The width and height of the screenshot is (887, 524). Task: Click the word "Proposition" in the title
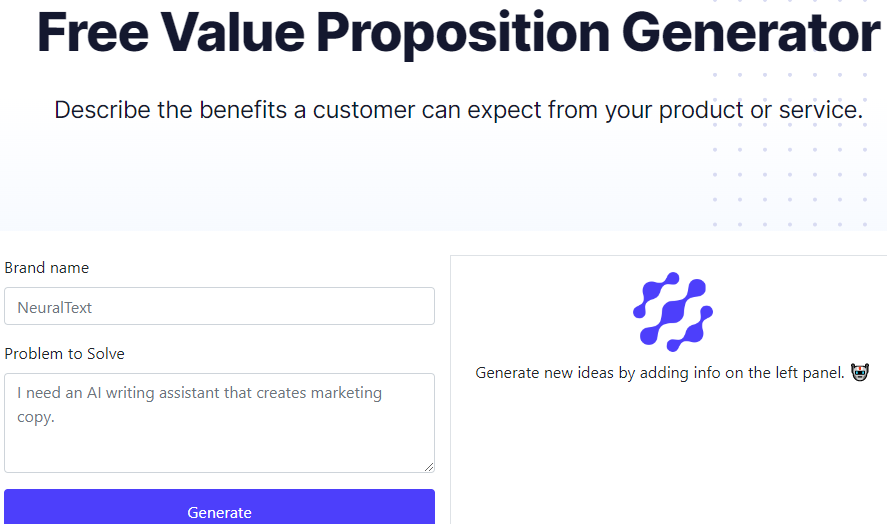462,33
